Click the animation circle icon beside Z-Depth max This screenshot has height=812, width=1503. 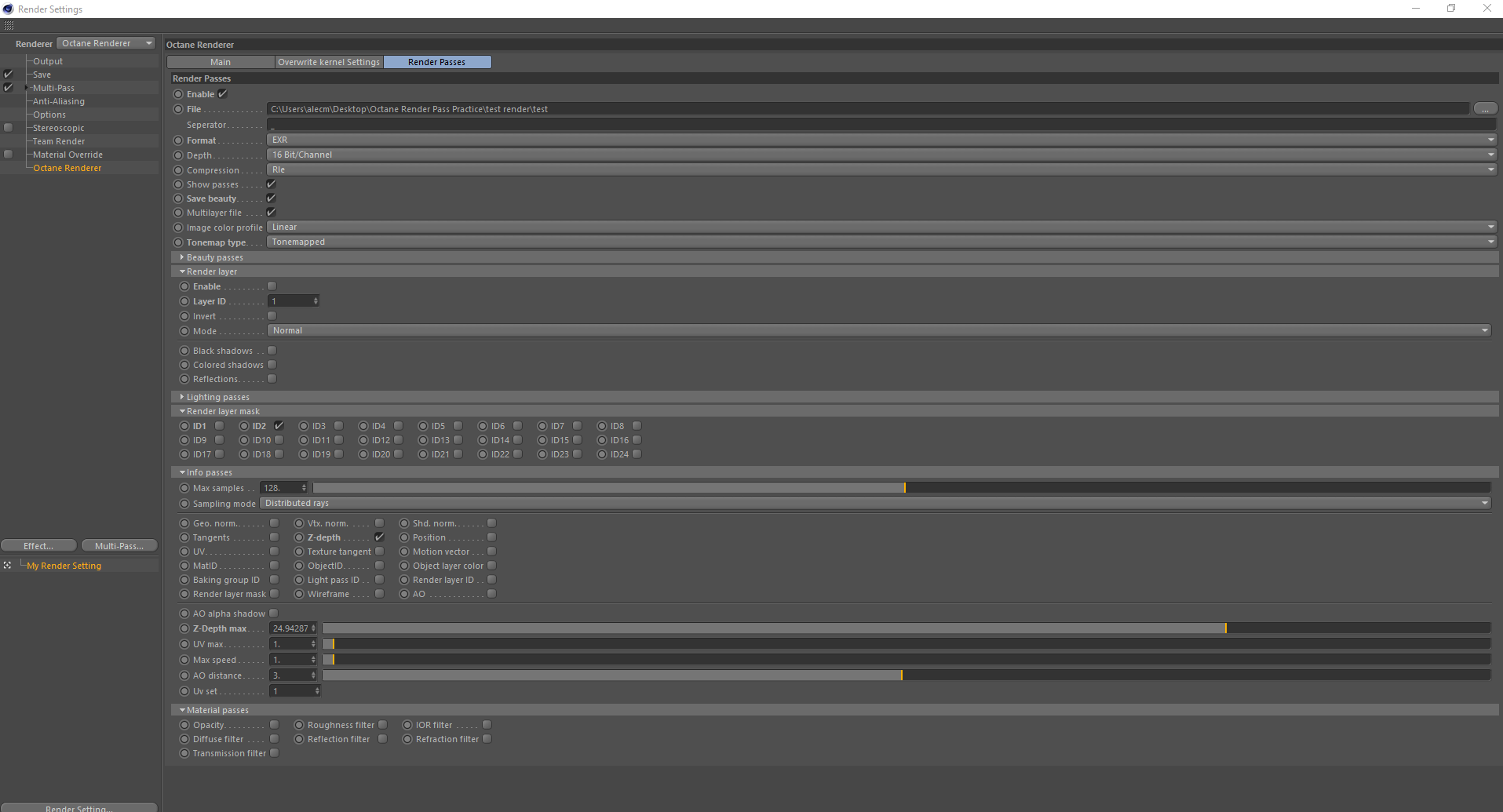(x=184, y=628)
